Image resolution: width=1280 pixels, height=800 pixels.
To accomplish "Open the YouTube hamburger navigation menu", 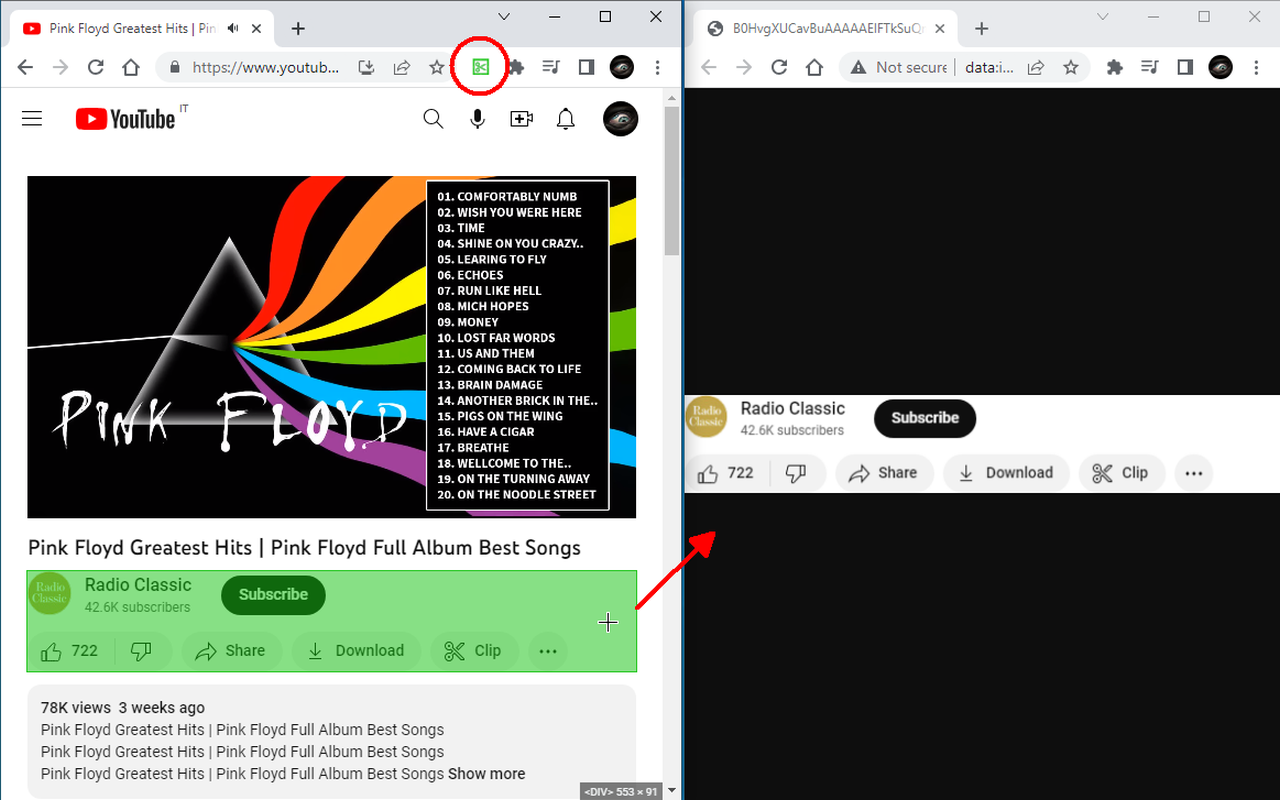I will point(32,118).
